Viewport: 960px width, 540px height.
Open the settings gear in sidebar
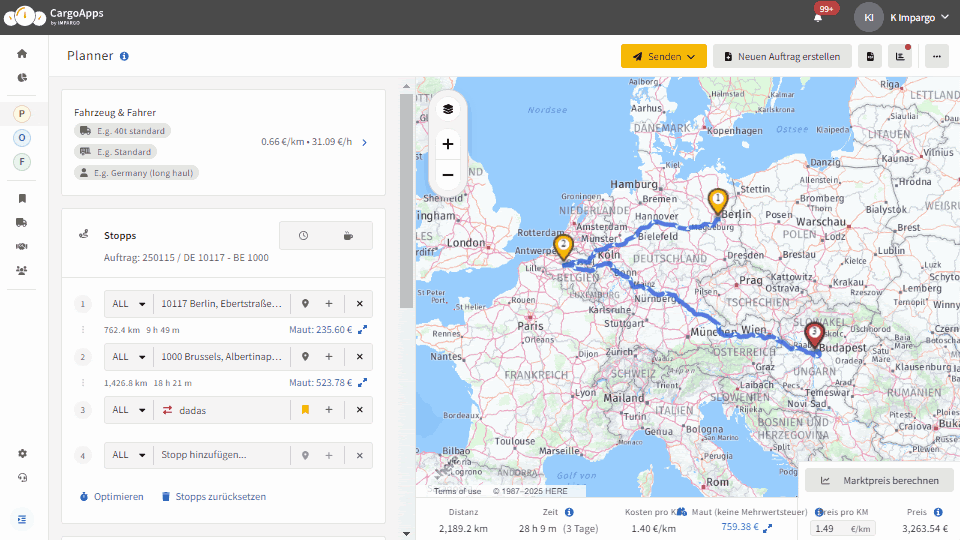click(x=22, y=454)
